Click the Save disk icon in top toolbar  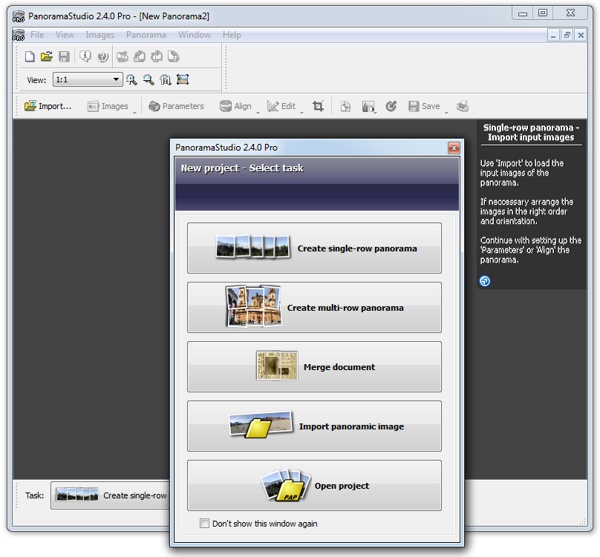[63, 57]
